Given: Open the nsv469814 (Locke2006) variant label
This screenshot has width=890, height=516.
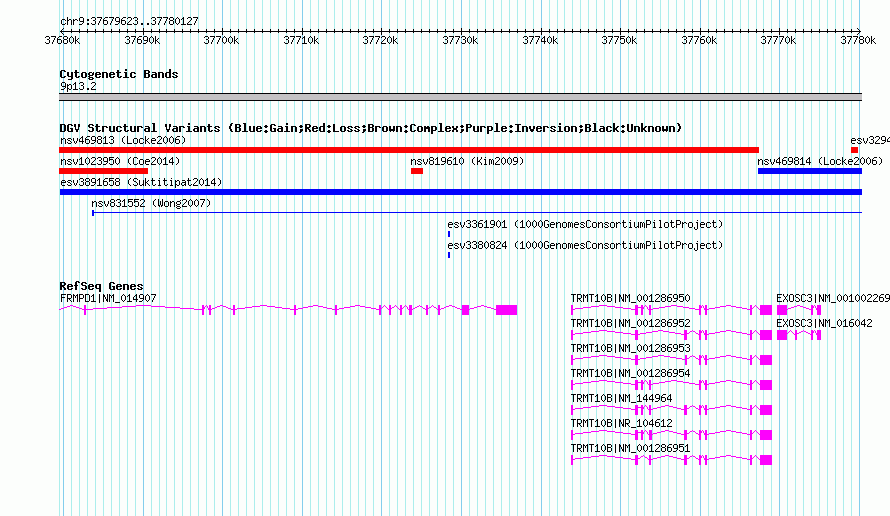Looking at the screenshot, I should coord(820,161).
